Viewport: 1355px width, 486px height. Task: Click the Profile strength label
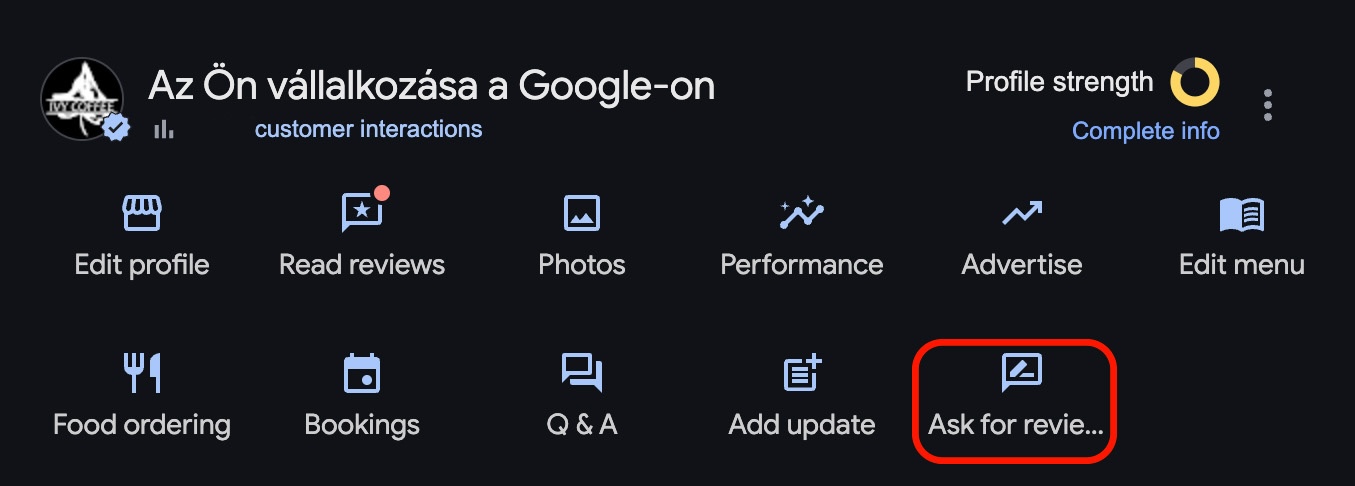point(1059,82)
